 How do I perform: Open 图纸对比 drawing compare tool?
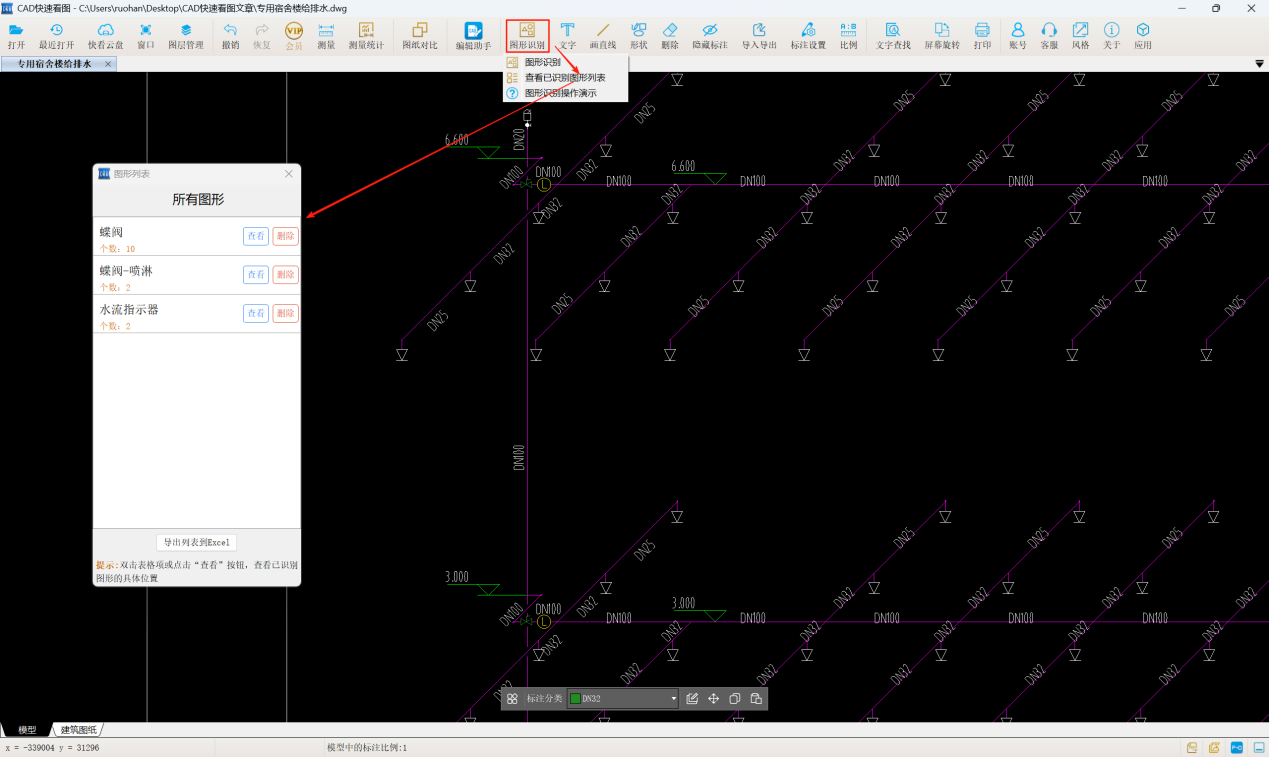420,36
